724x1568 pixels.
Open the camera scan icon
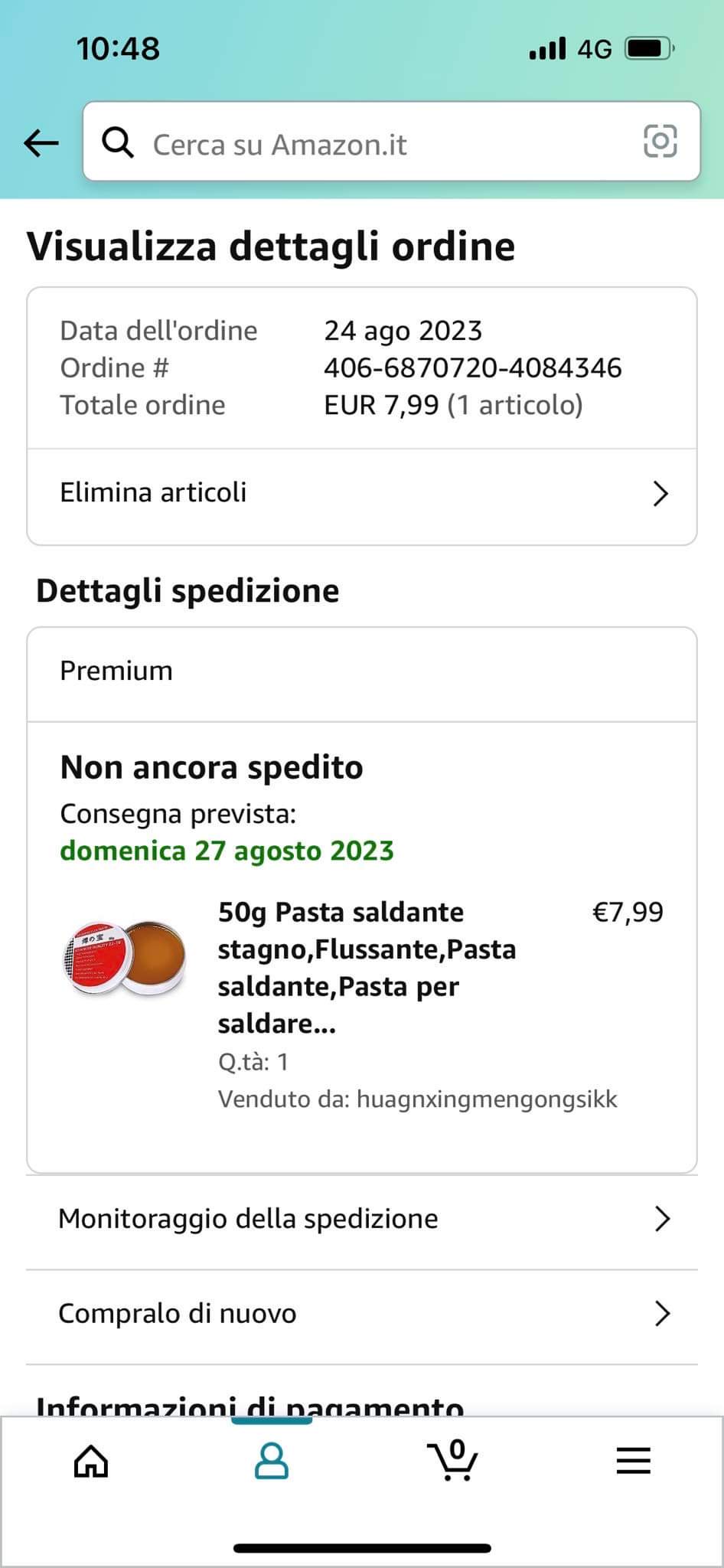pyautogui.click(x=660, y=142)
